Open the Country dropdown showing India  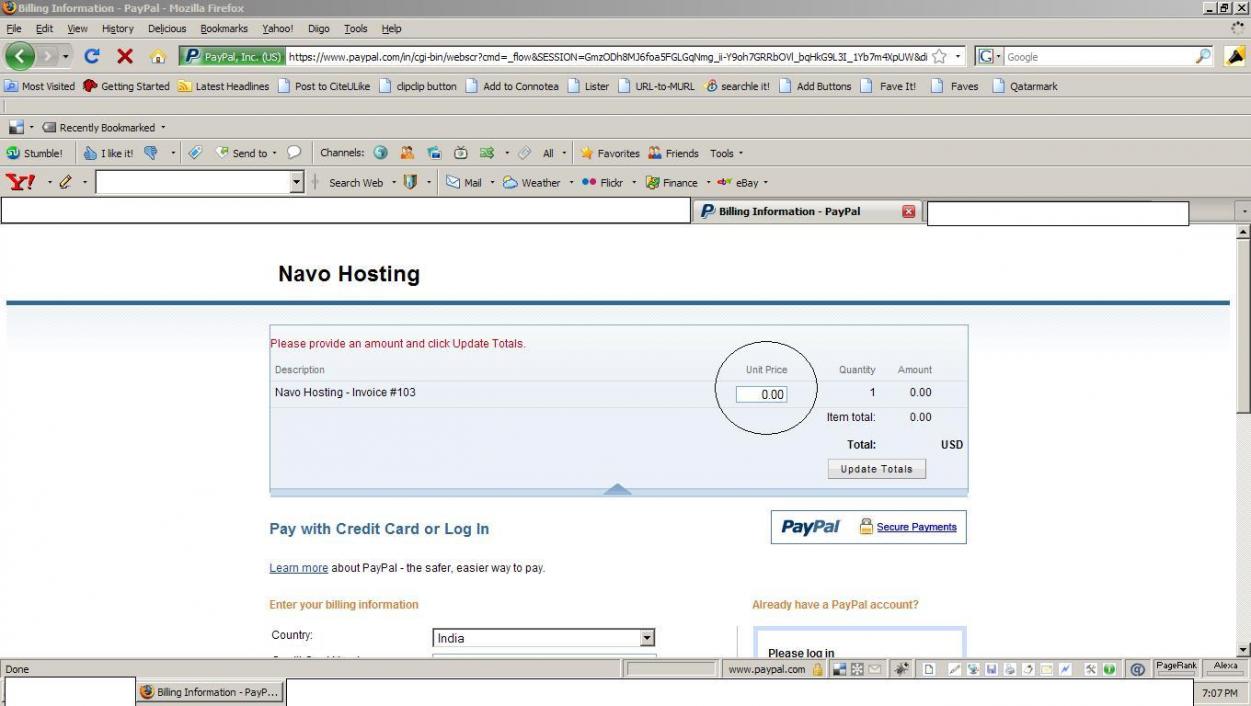(544, 638)
